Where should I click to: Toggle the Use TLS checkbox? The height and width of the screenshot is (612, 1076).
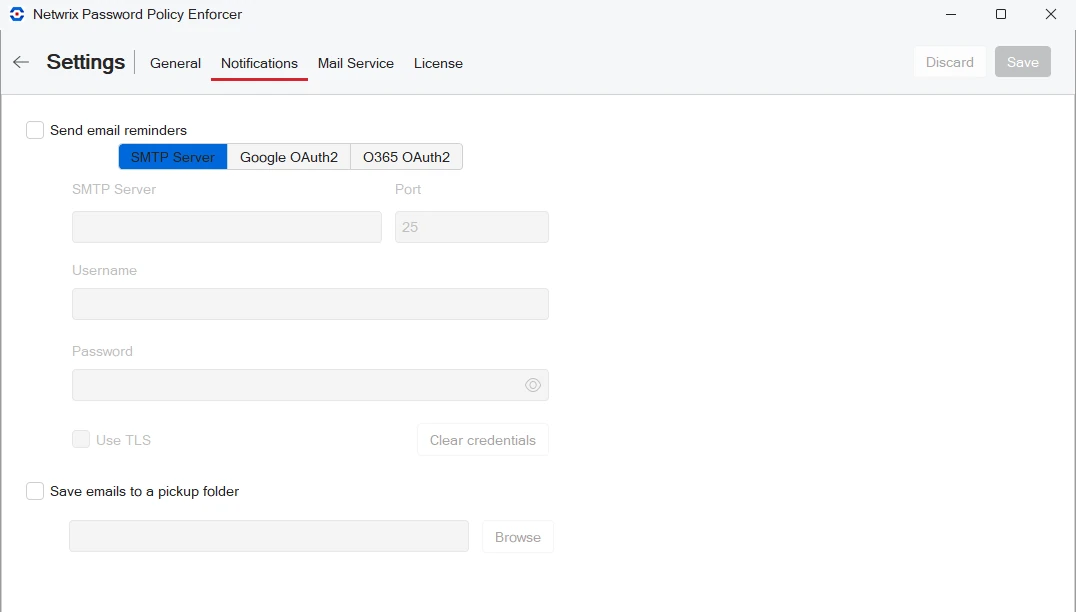point(81,439)
